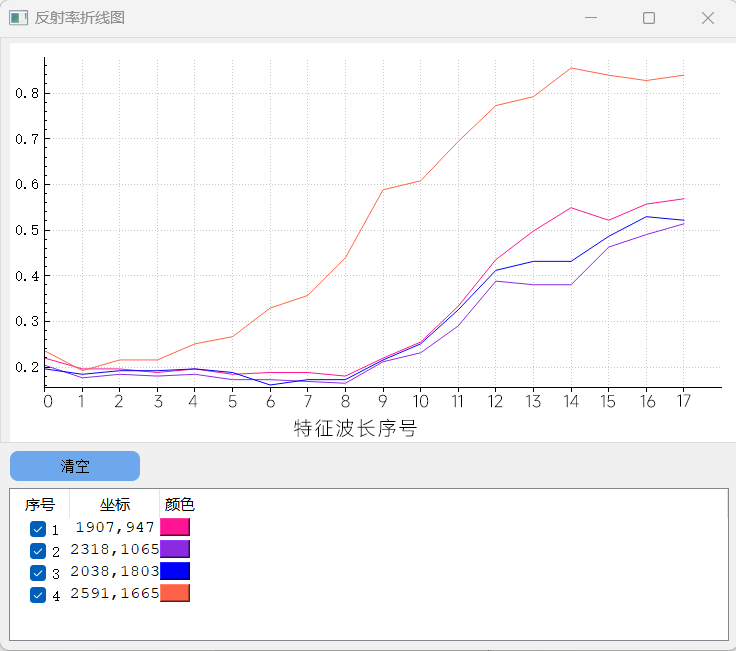Open the purple color swatch of row 2
Image resolution: width=736 pixels, height=651 pixels.
click(x=175, y=549)
